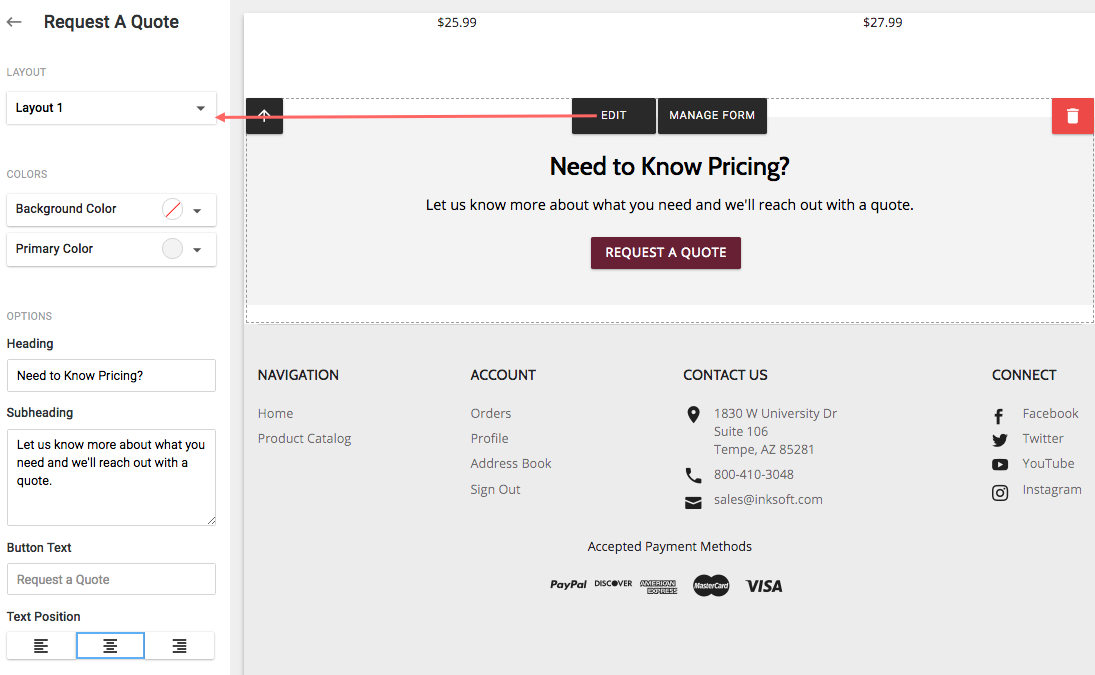Screen dimensions: 1095x675
Task: Click the YouTube icon in the footer
Action: click(x=999, y=465)
